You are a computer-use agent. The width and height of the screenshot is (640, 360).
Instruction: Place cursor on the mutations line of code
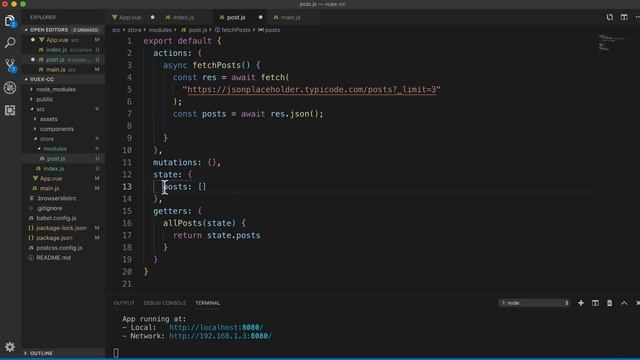[187, 162]
